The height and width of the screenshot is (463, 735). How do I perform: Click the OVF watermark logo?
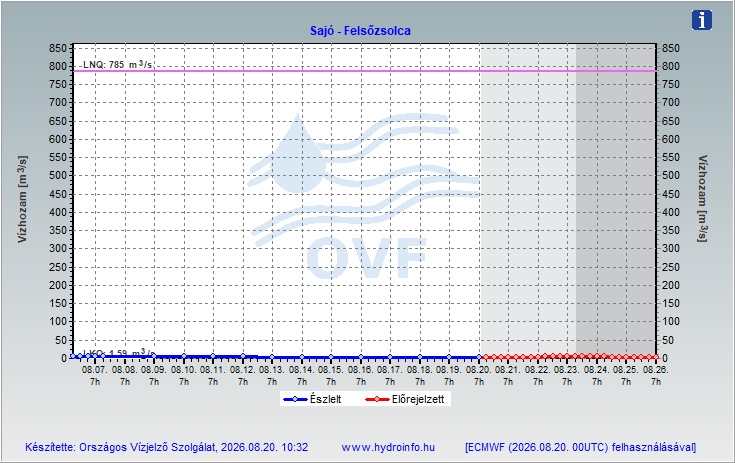(x=367, y=258)
